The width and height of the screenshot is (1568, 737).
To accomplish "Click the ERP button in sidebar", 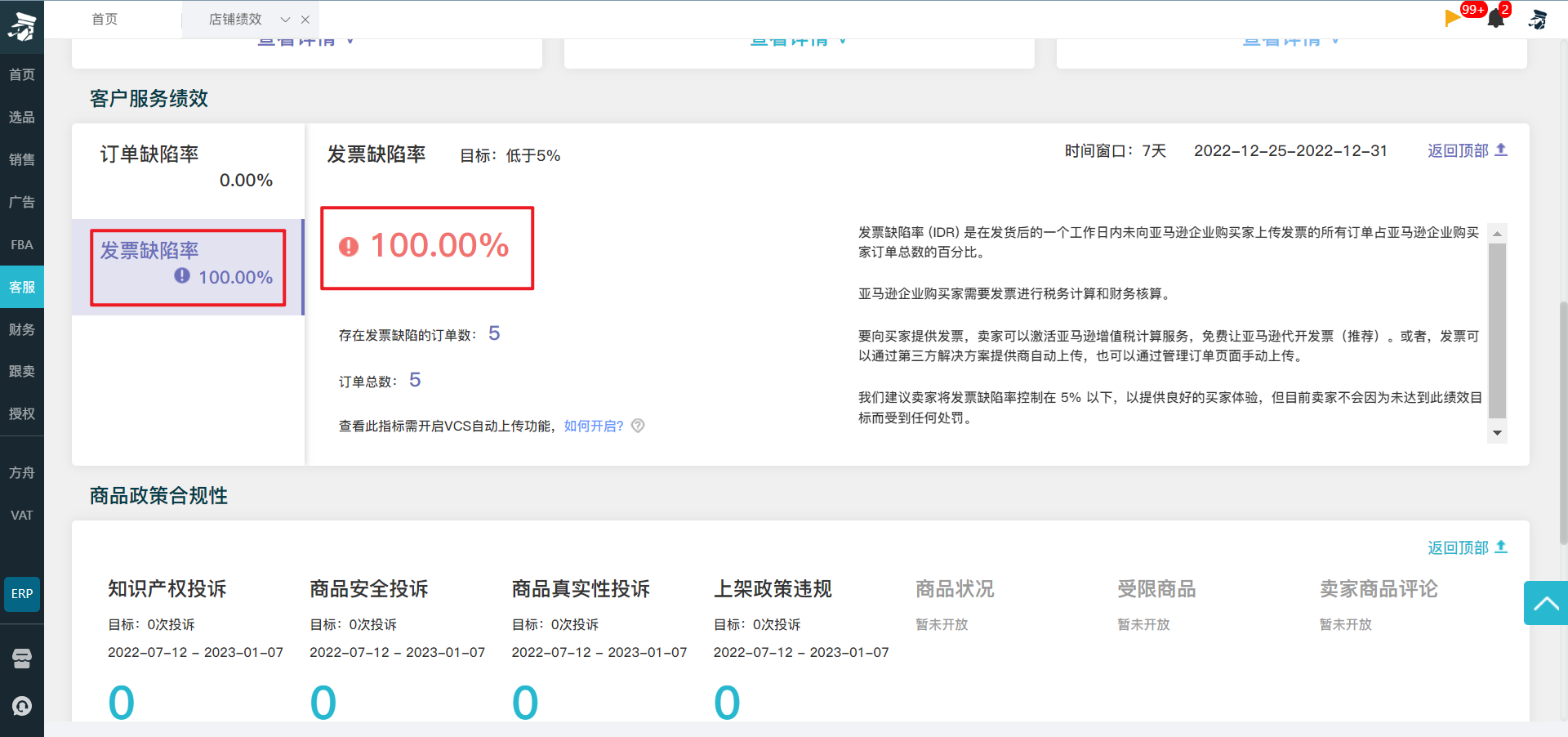I will (22, 594).
